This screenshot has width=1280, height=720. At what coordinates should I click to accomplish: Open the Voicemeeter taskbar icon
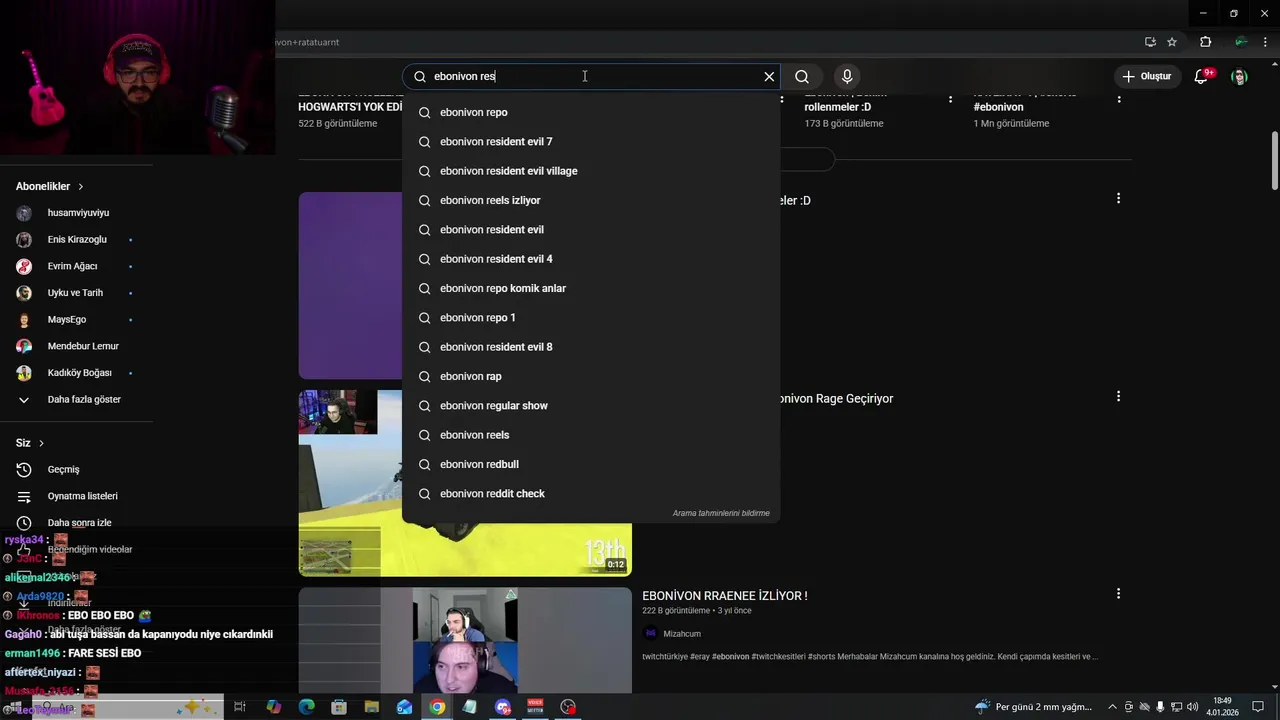point(535,707)
